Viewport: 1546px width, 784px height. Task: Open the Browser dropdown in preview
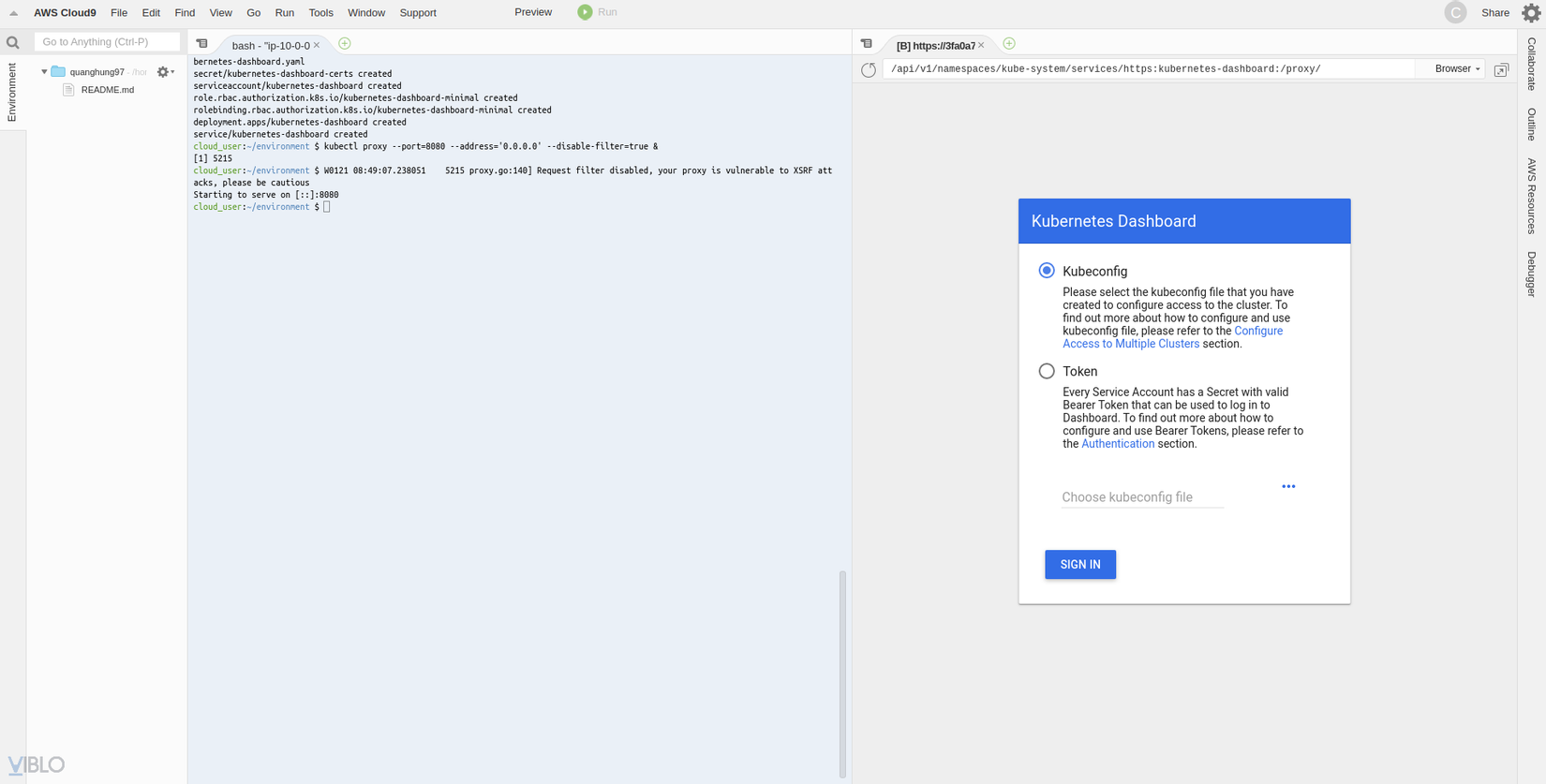tap(1457, 68)
